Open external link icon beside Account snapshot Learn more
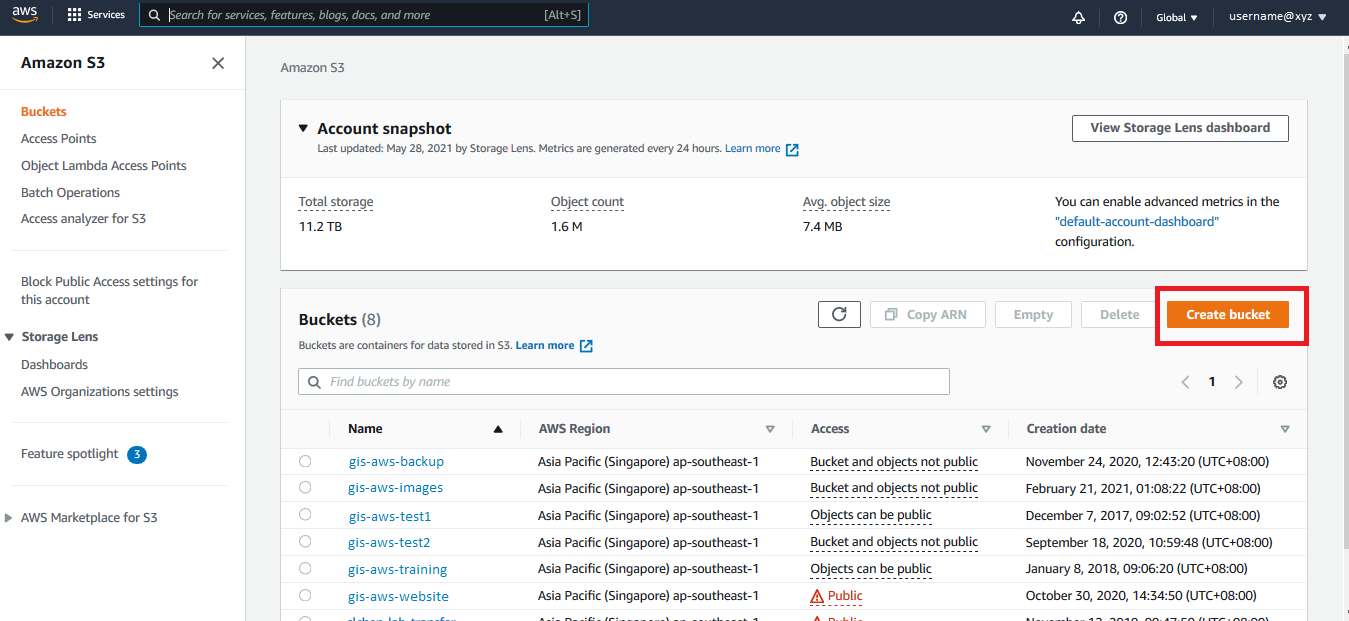 point(792,149)
